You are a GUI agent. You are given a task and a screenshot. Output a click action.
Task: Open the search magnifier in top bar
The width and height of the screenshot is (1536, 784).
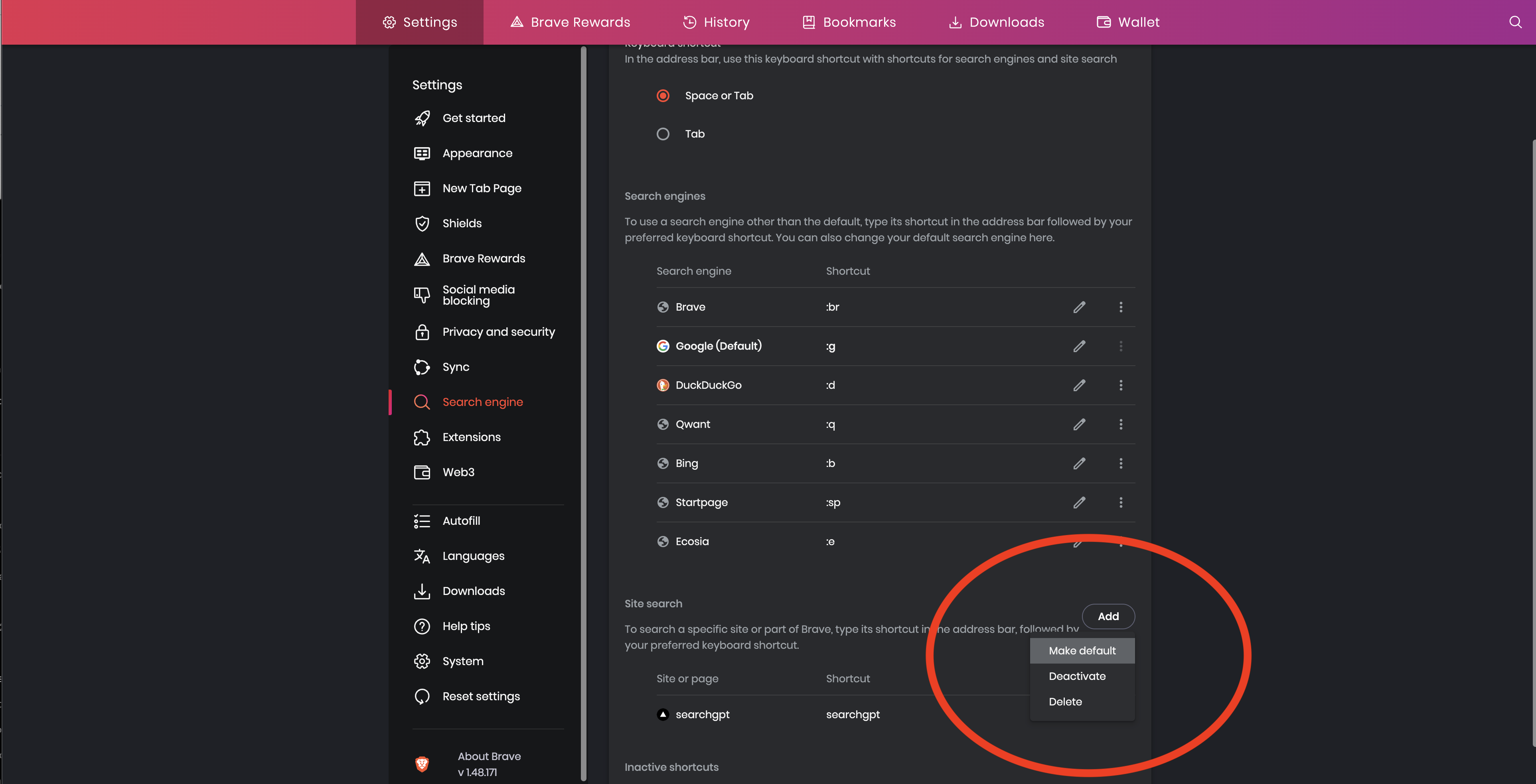click(x=1515, y=22)
